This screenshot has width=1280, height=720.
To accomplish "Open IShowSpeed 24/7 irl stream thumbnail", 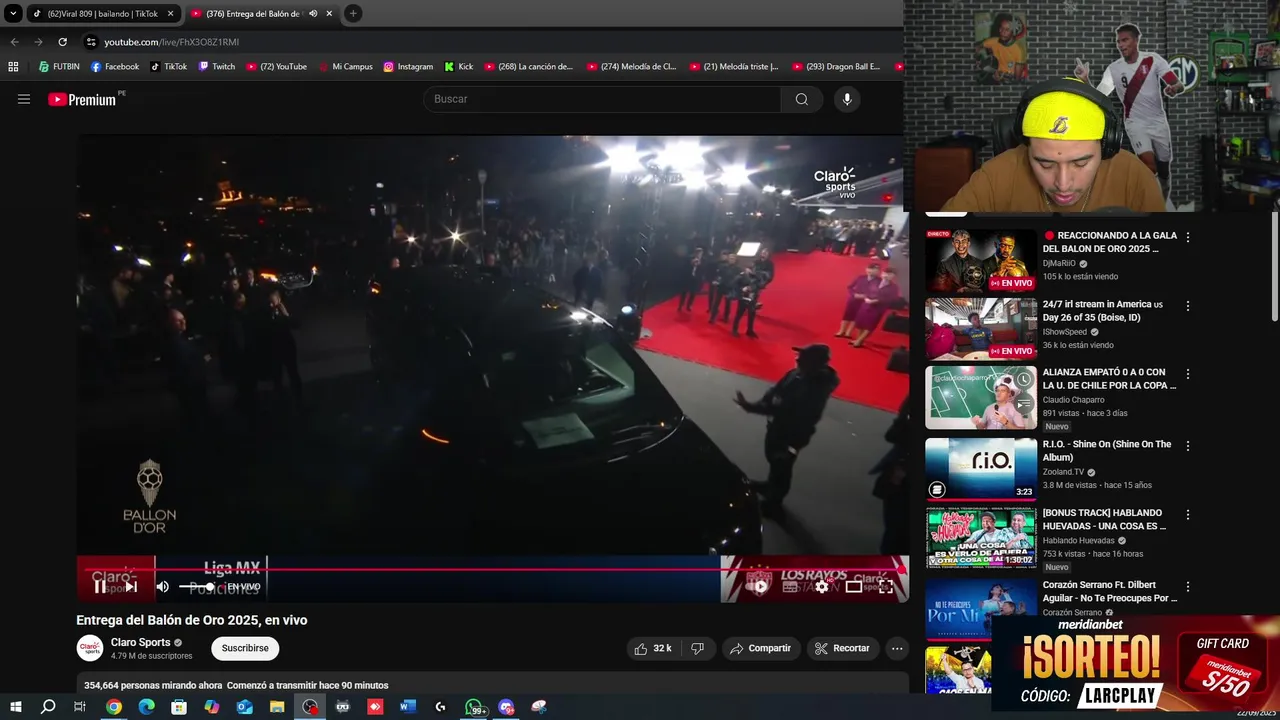I will 981,329.
